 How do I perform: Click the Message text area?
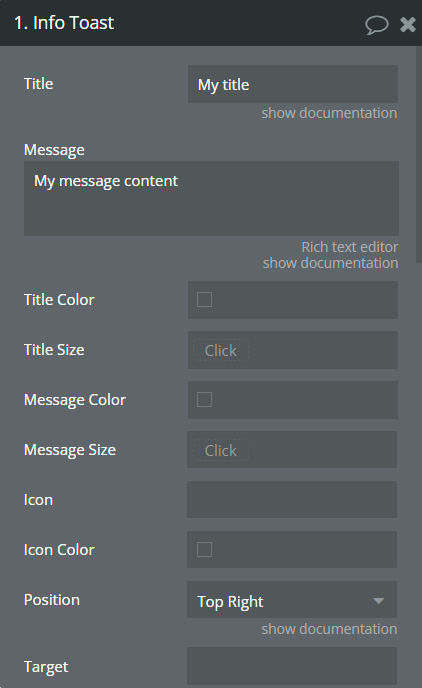[x=211, y=198]
